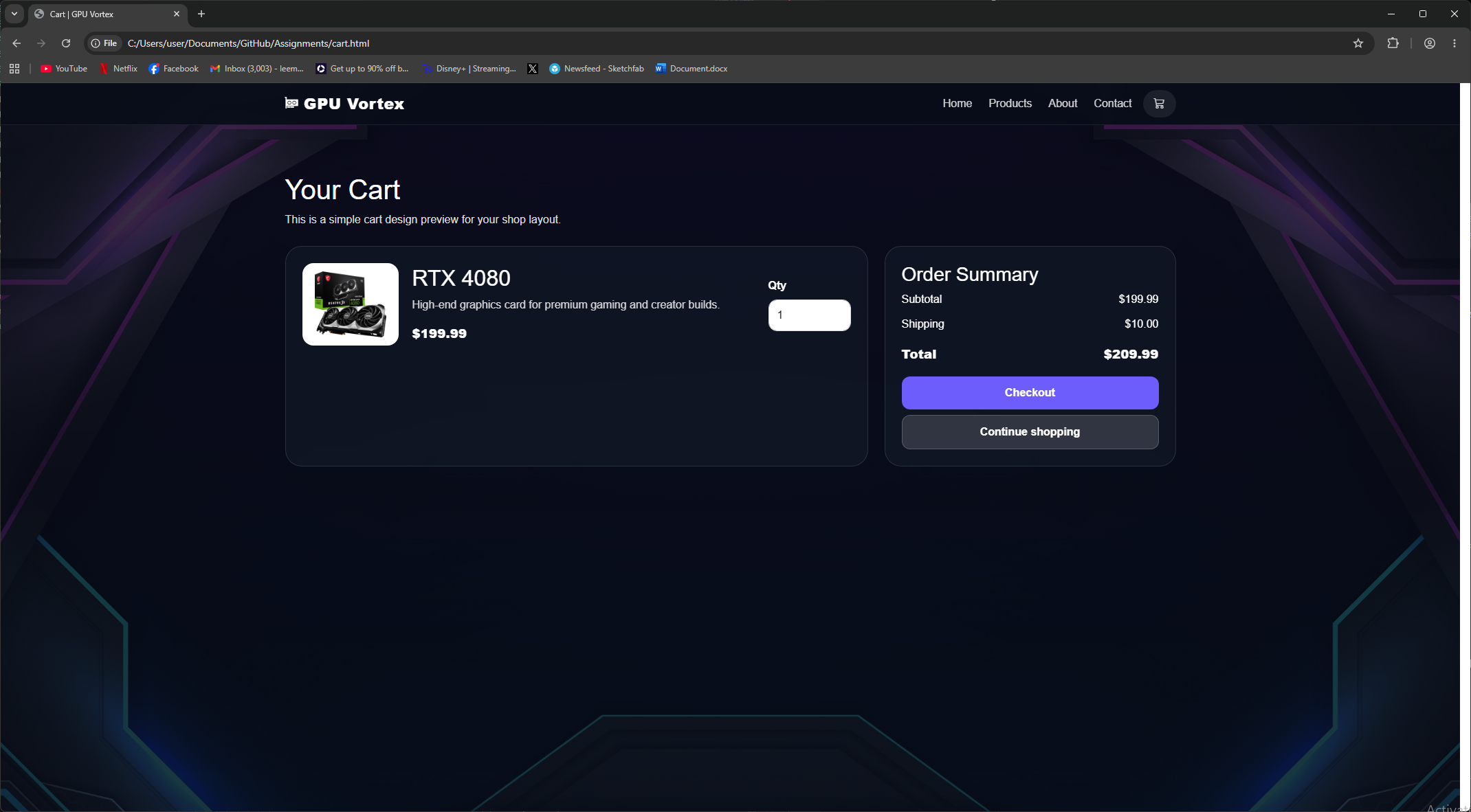This screenshot has height=812, width=1471.
Task: Open the YouTube bookmark
Action: 64,69
